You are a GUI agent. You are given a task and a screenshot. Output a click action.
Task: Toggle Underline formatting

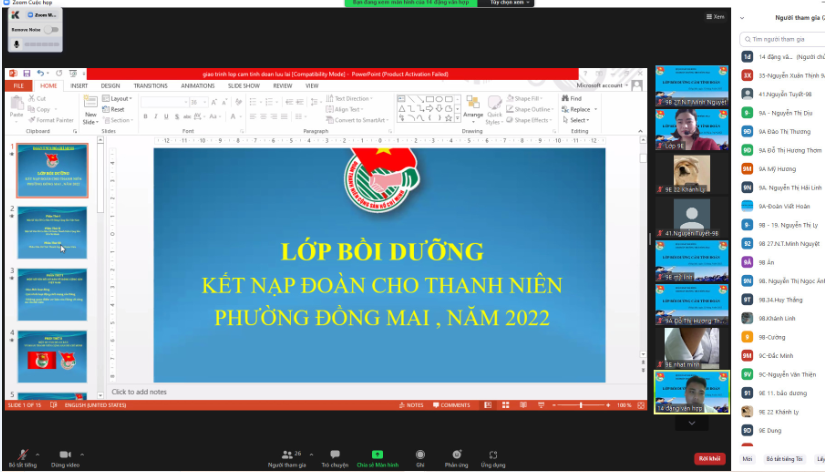[166, 116]
